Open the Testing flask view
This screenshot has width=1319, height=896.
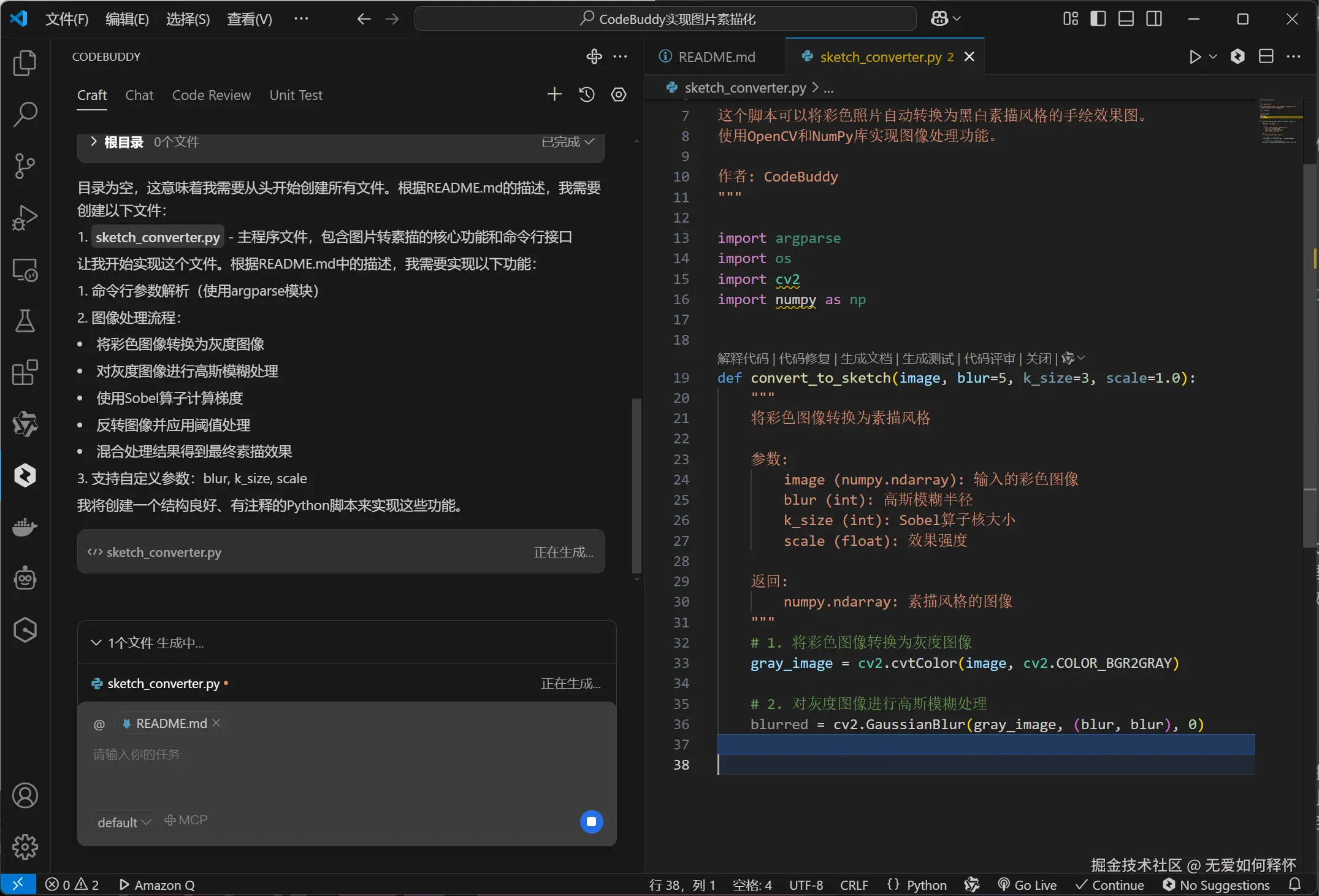pos(25,321)
